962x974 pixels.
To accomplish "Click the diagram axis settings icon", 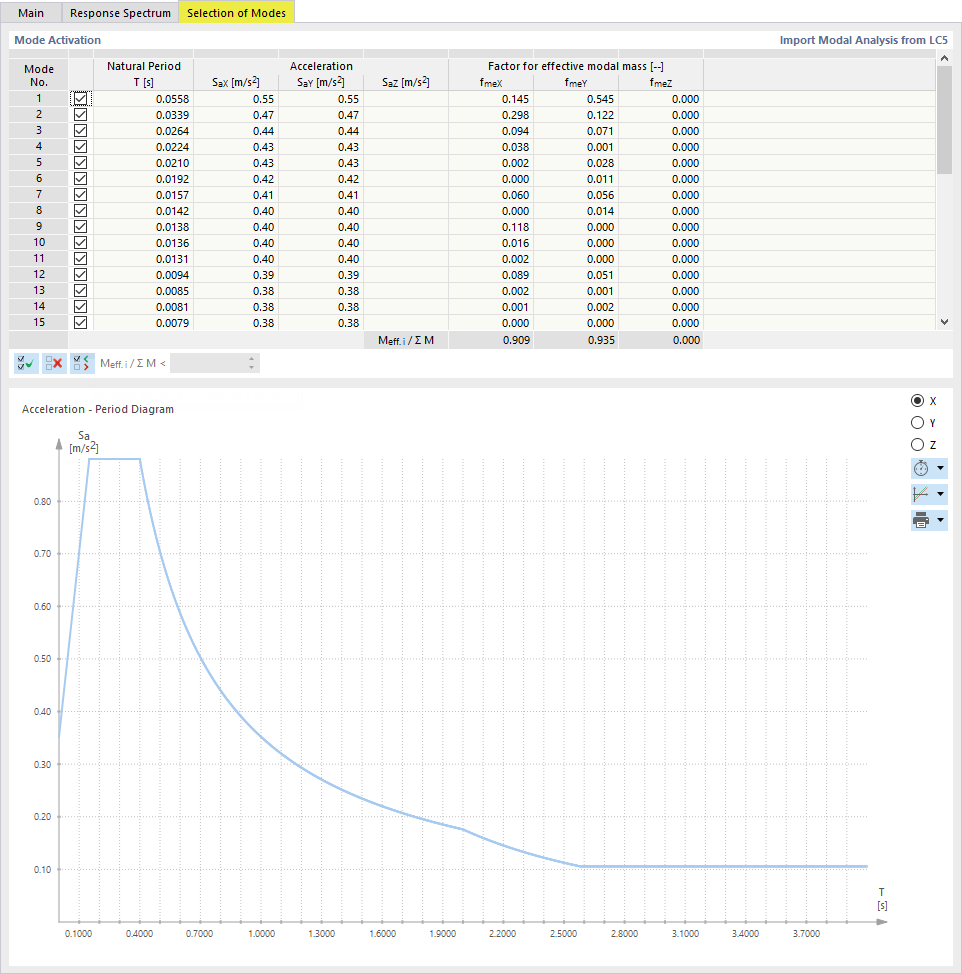I will pos(923,494).
